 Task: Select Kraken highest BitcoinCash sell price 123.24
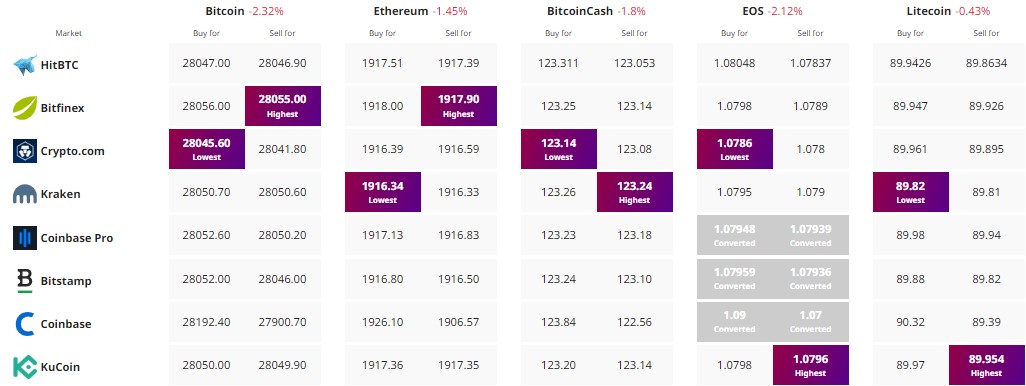635,192
